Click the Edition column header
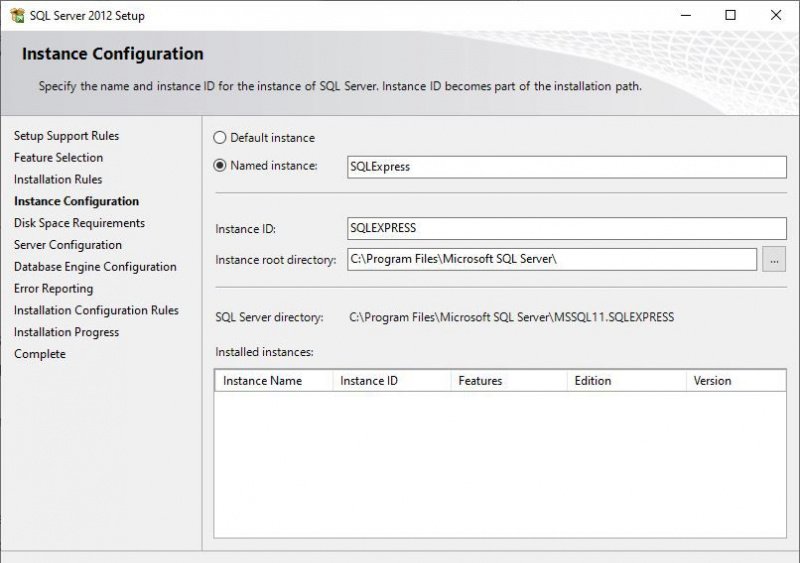Image resolution: width=800 pixels, height=563 pixels. pos(627,381)
